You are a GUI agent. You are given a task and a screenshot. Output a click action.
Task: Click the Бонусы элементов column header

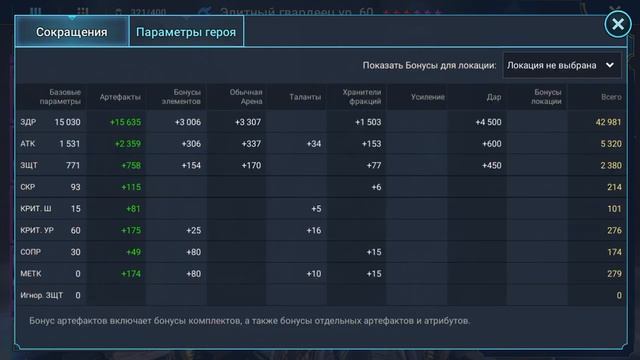pos(181,97)
